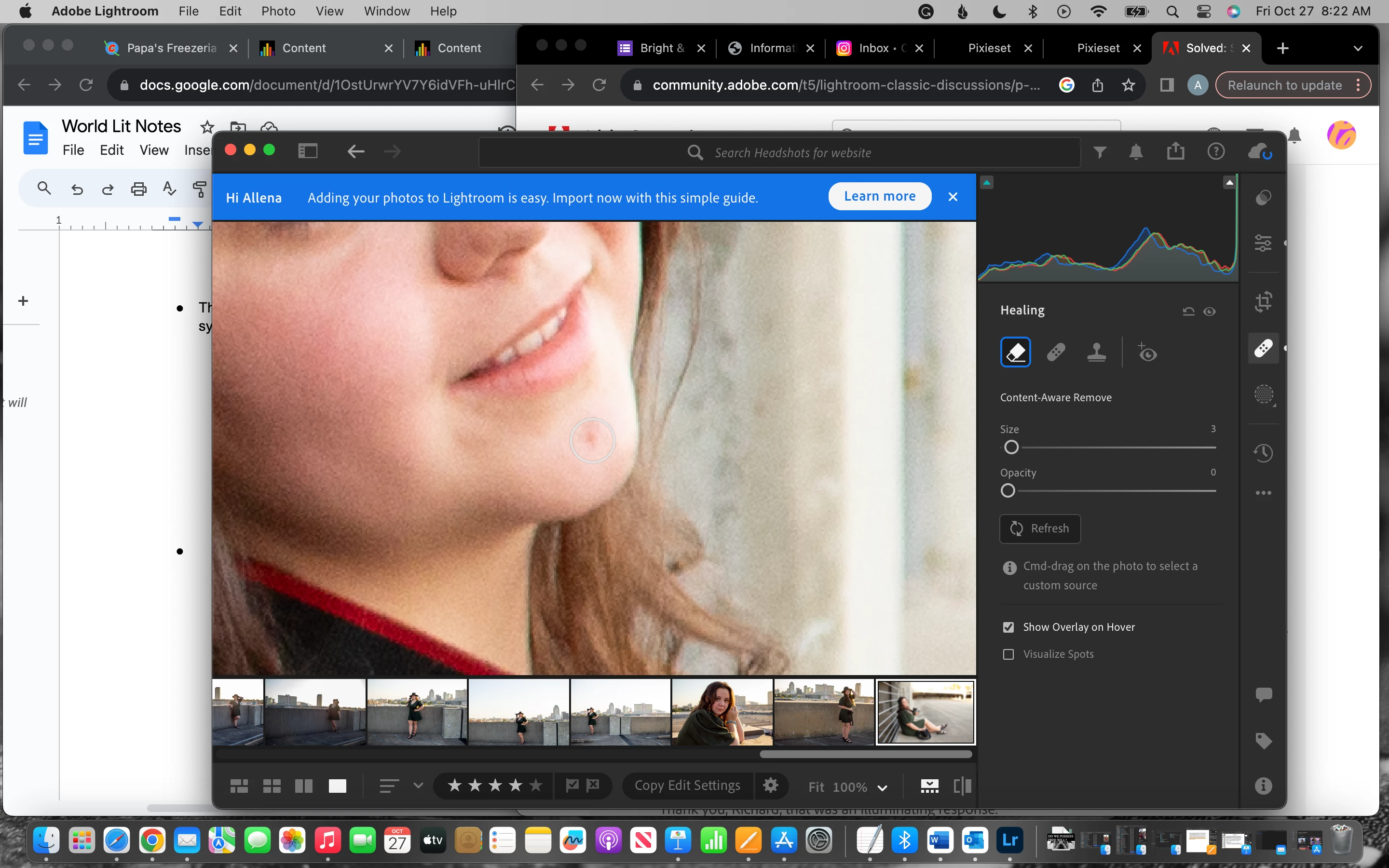Select the Clone stamp tool
Screen dimensions: 1389x868
pyautogui.click(x=1096, y=352)
